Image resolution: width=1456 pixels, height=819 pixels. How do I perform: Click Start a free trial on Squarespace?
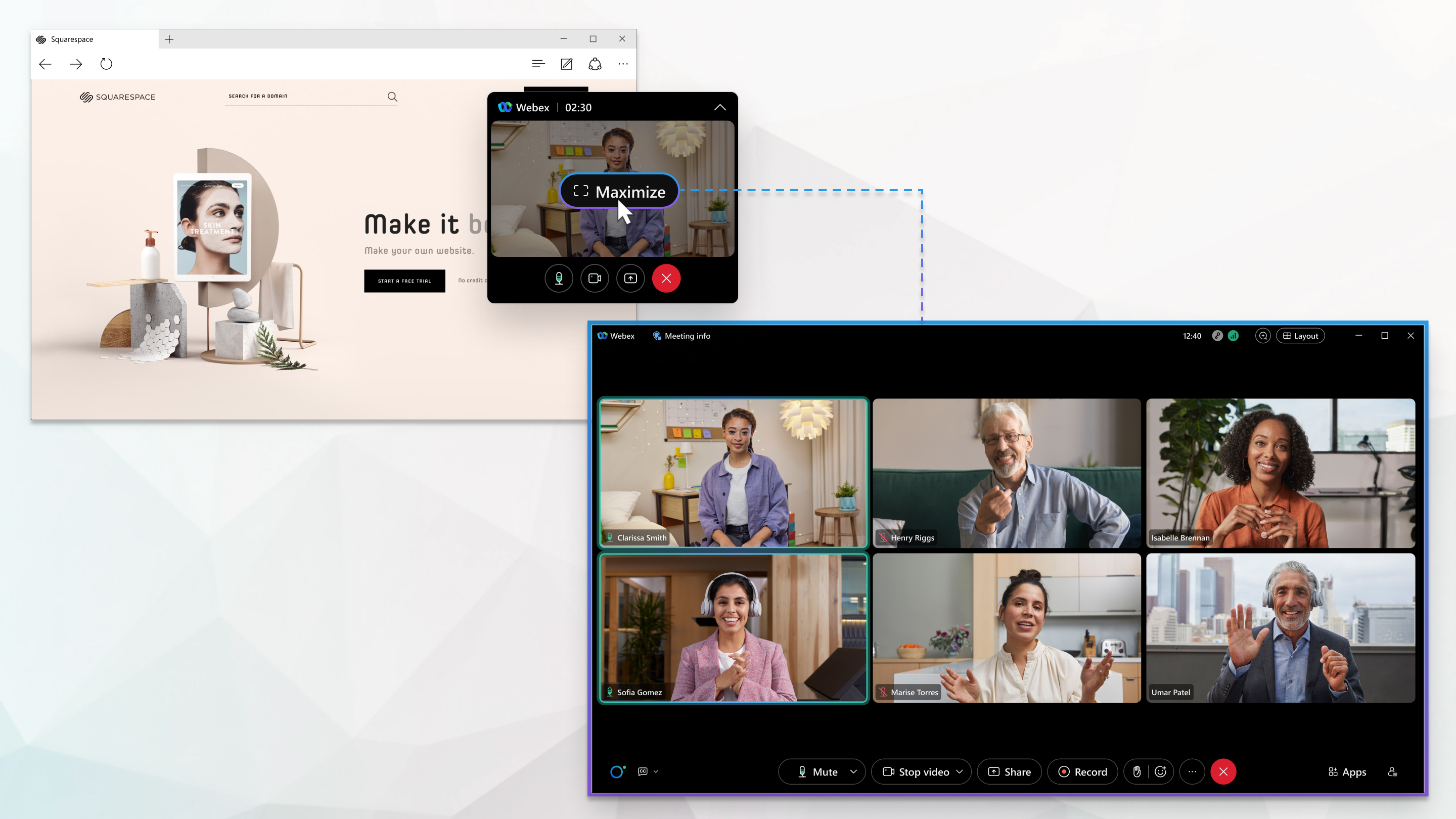(x=405, y=281)
